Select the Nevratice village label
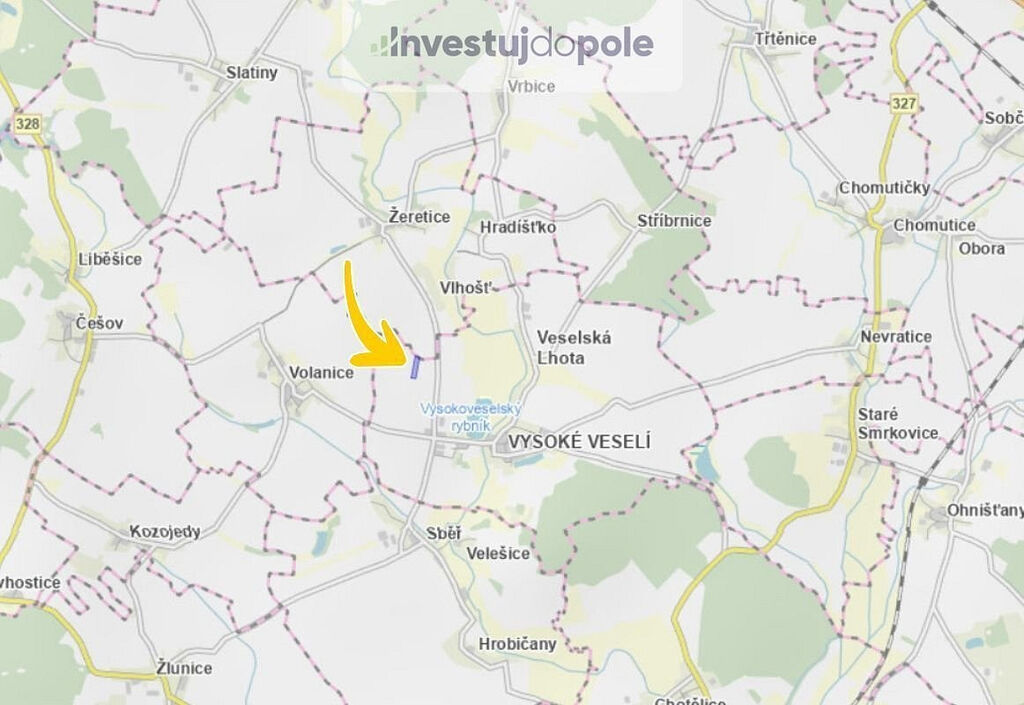 (x=896, y=337)
